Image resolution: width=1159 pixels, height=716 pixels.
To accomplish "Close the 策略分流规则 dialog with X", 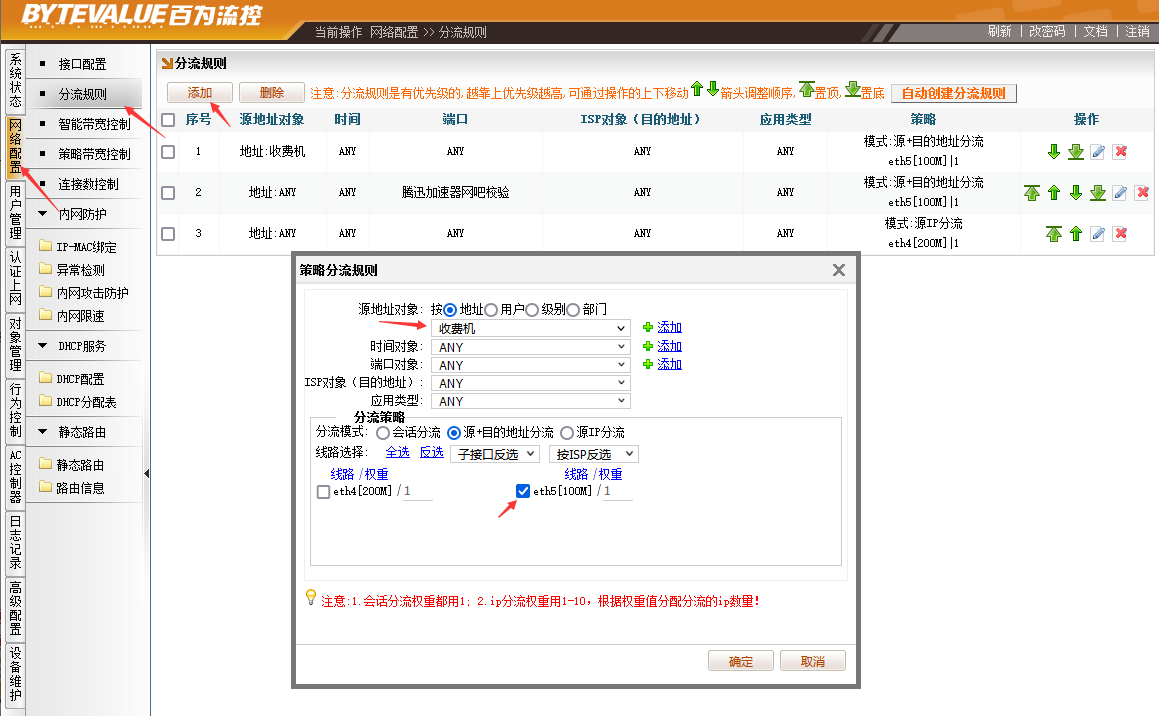I will point(839,270).
